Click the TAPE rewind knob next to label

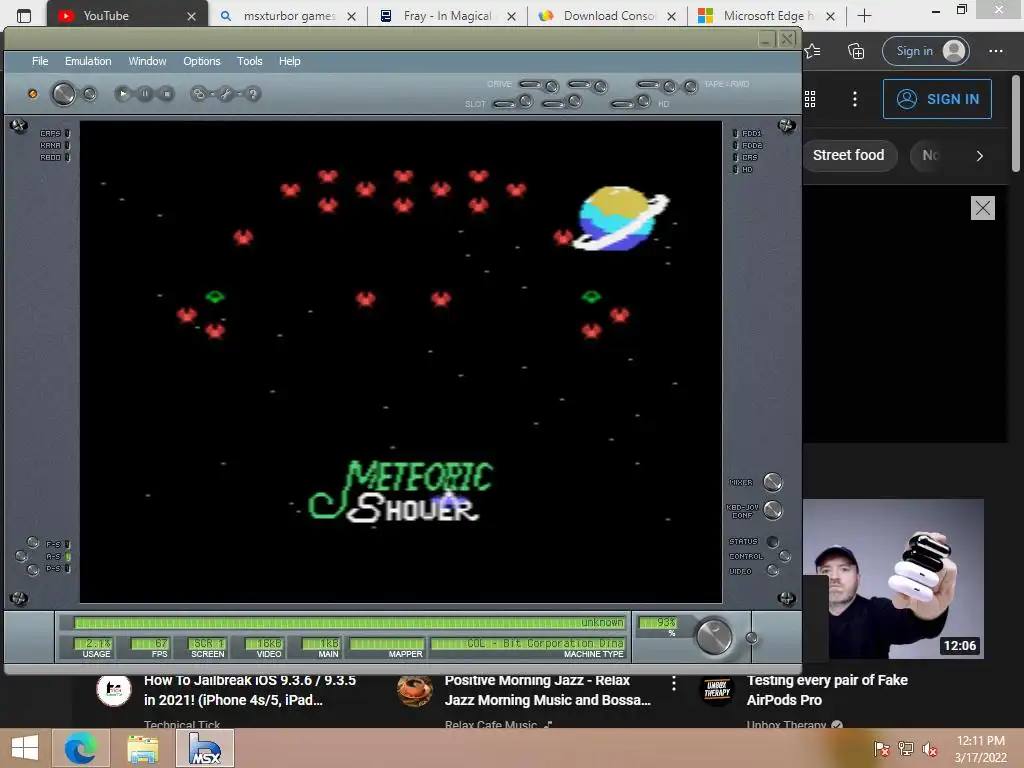[690, 86]
